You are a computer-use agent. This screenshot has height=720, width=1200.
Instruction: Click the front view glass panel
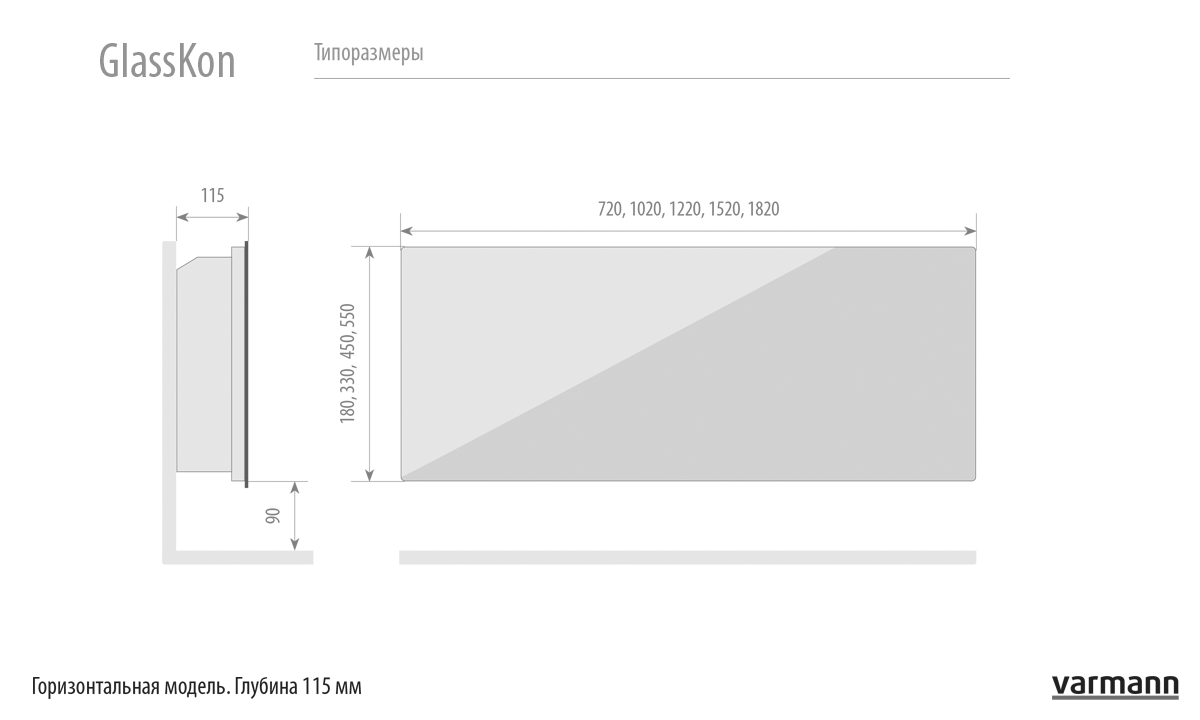click(688, 363)
